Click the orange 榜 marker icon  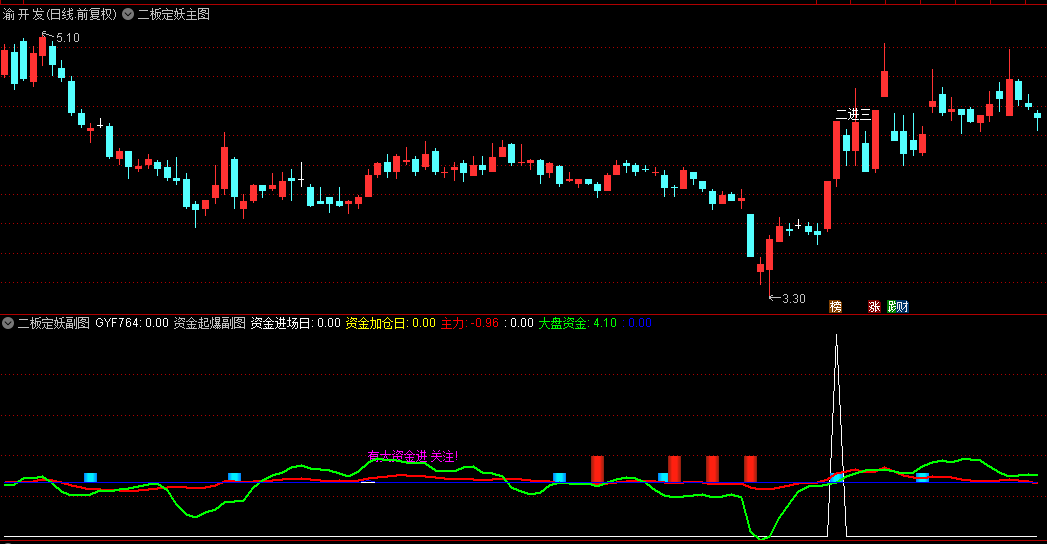click(x=835, y=306)
